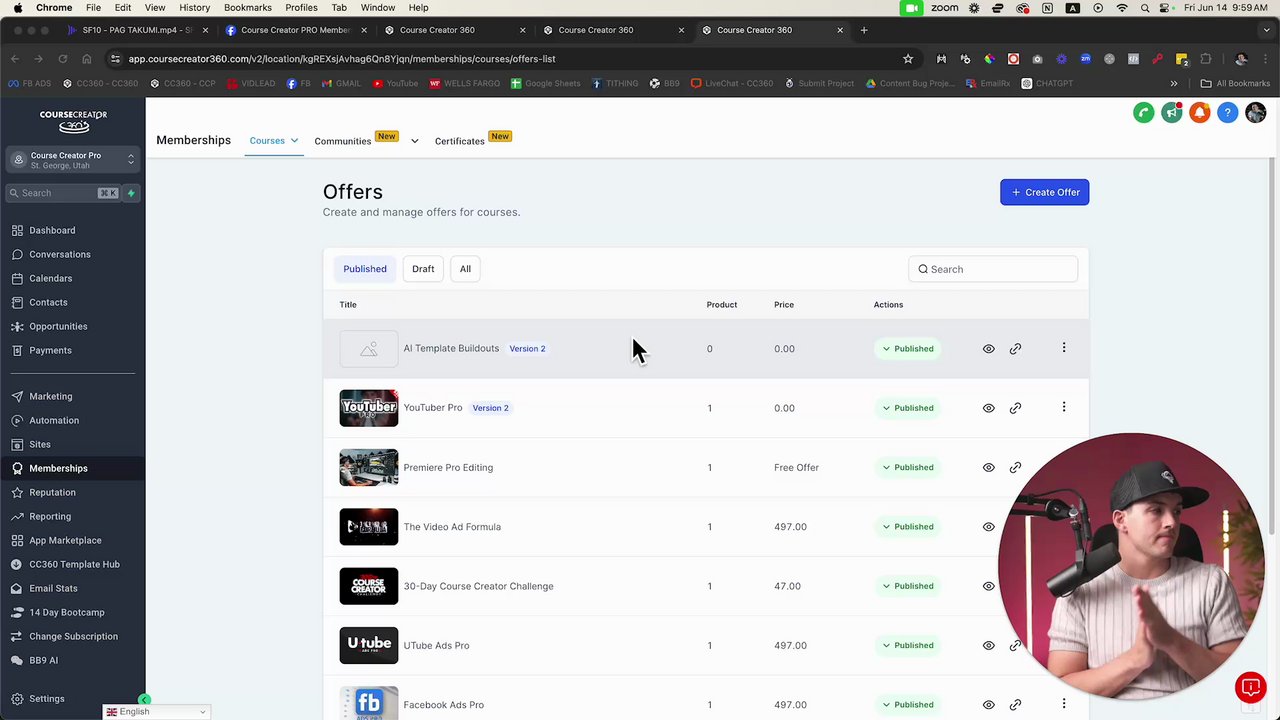This screenshot has height=720, width=1280.
Task: Open YouTuber Pro published status dropdown
Action: click(908, 408)
